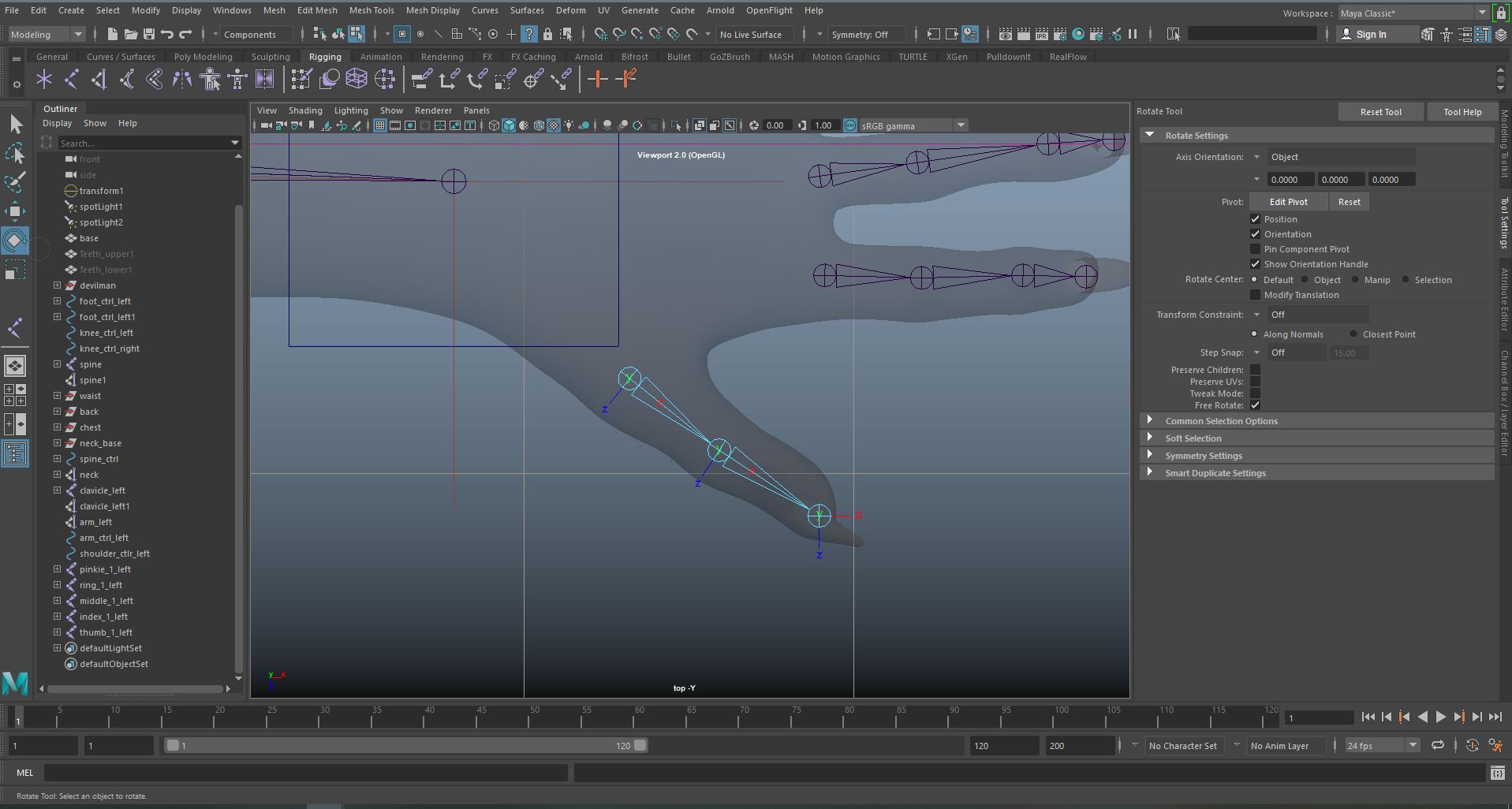1512x809 pixels.
Task: Open the Mesh Tools menu
Action: (x=371, y=10)
